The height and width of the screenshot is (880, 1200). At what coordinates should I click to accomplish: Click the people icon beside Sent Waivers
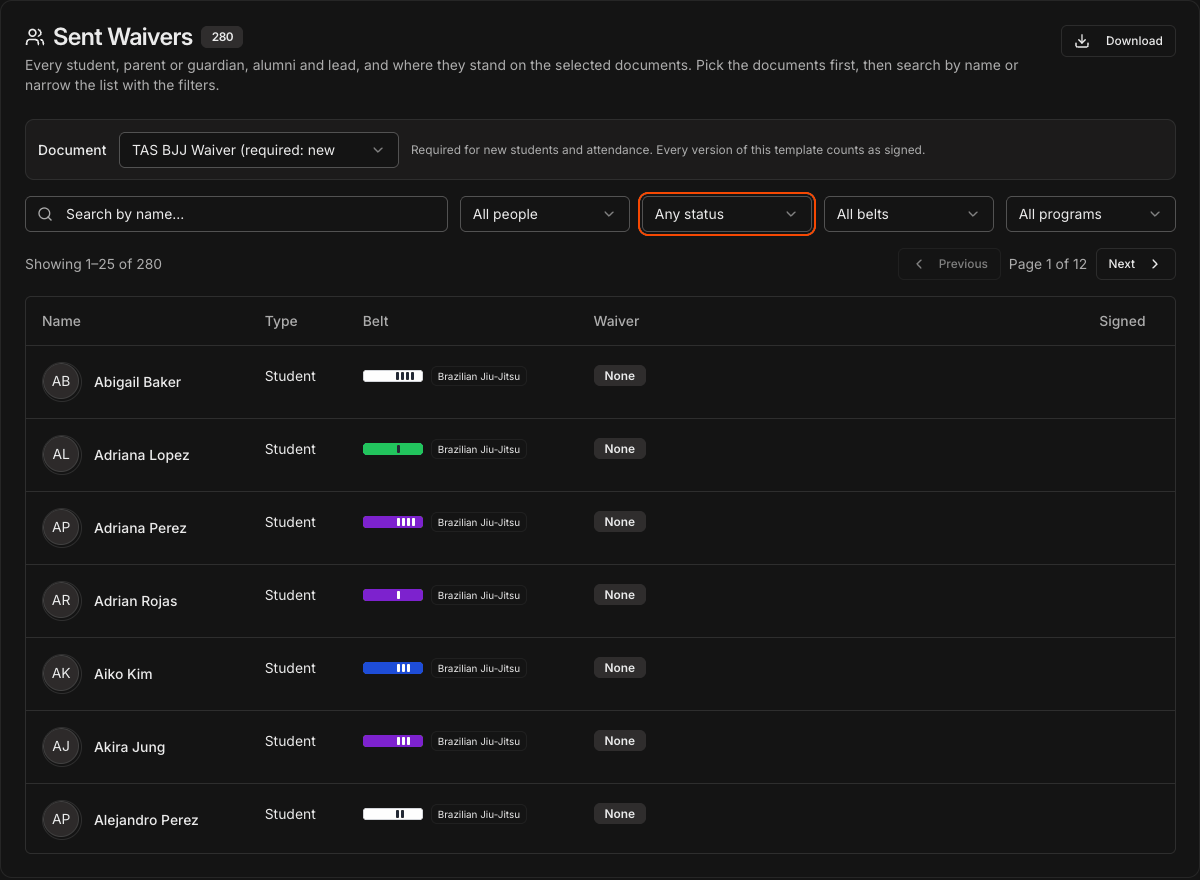[x=35, y=37]
